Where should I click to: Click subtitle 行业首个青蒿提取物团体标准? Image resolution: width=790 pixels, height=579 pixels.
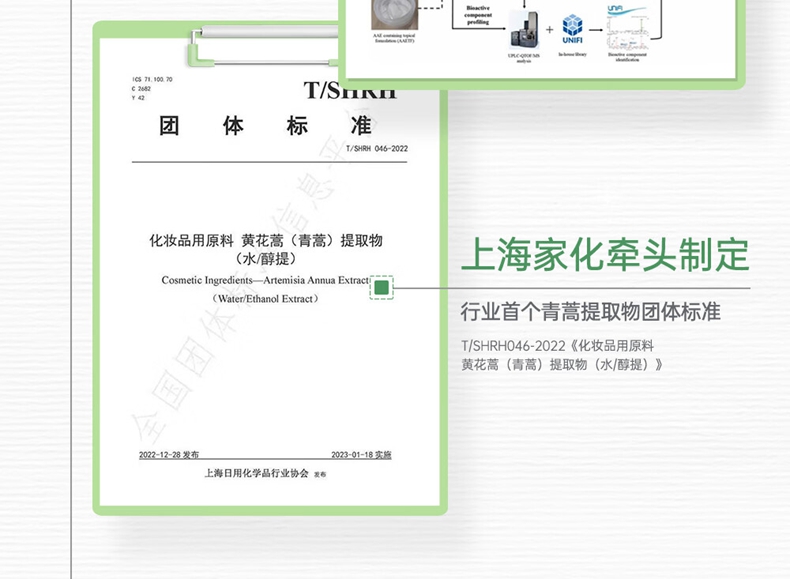coord(590,312)
